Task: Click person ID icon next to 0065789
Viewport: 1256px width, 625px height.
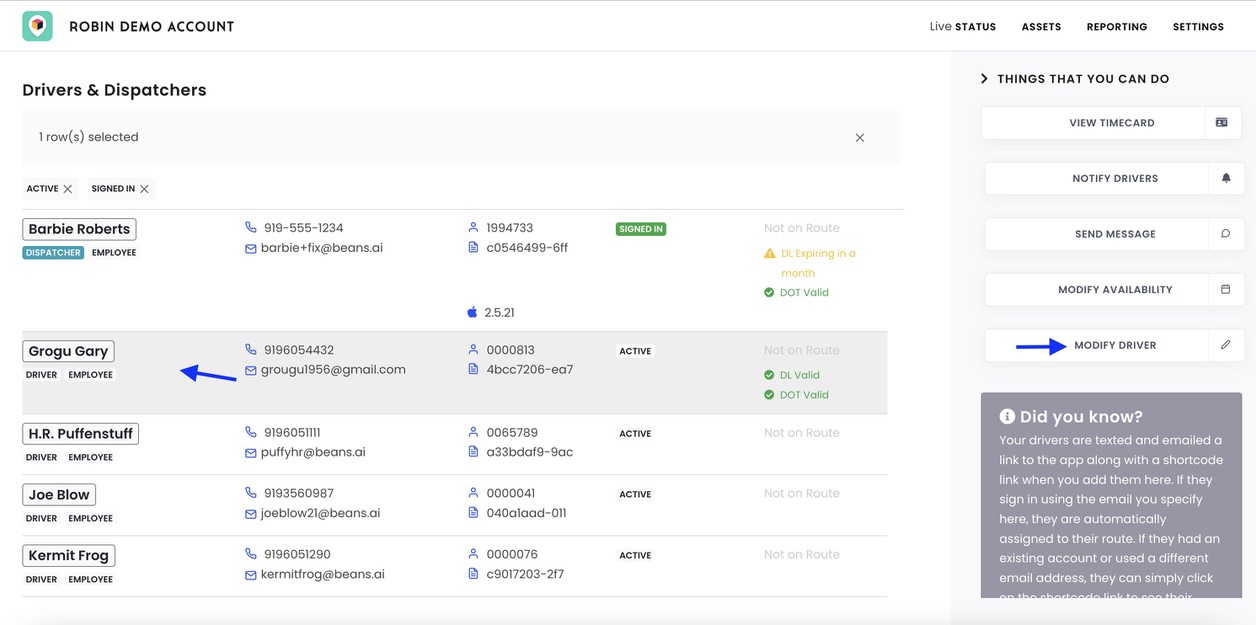Action: (x=473, y=432)
